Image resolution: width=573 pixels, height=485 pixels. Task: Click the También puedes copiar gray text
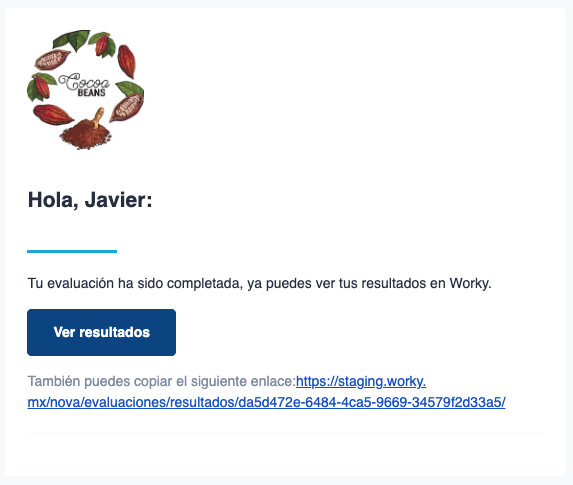[x=162, y=381]
